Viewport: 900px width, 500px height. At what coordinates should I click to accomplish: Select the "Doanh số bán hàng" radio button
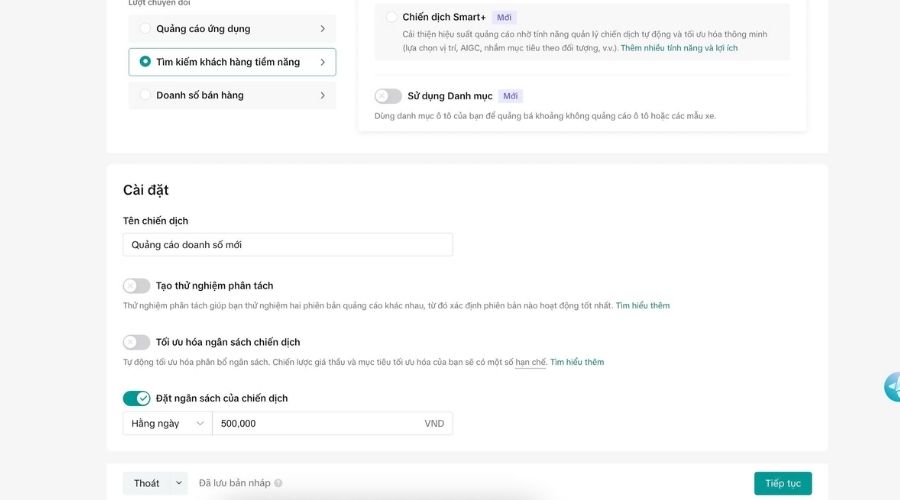146,95
